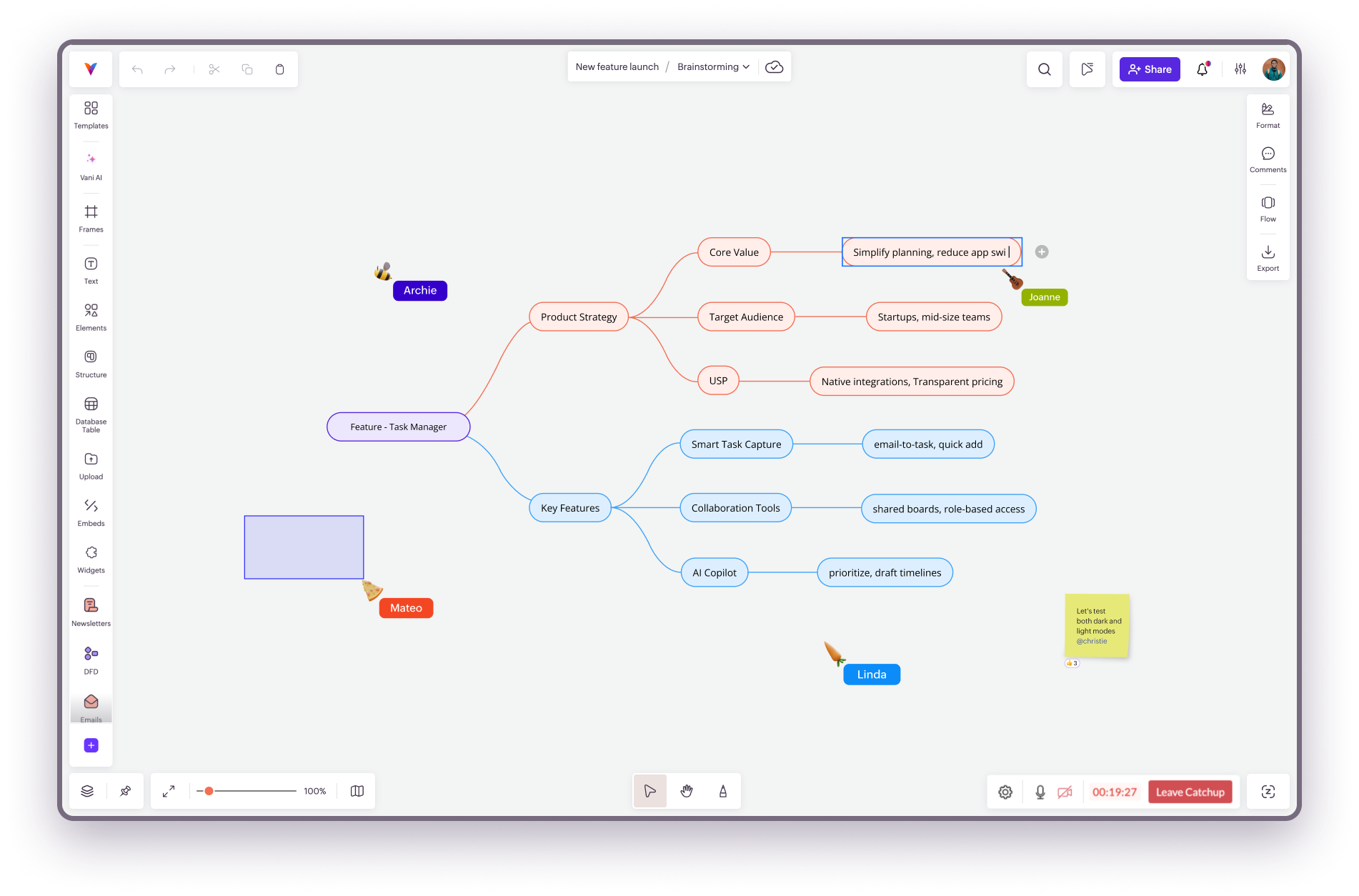Select the Key Features node
The height and width of the screenshot is (896, 1359).
(570, 508)
